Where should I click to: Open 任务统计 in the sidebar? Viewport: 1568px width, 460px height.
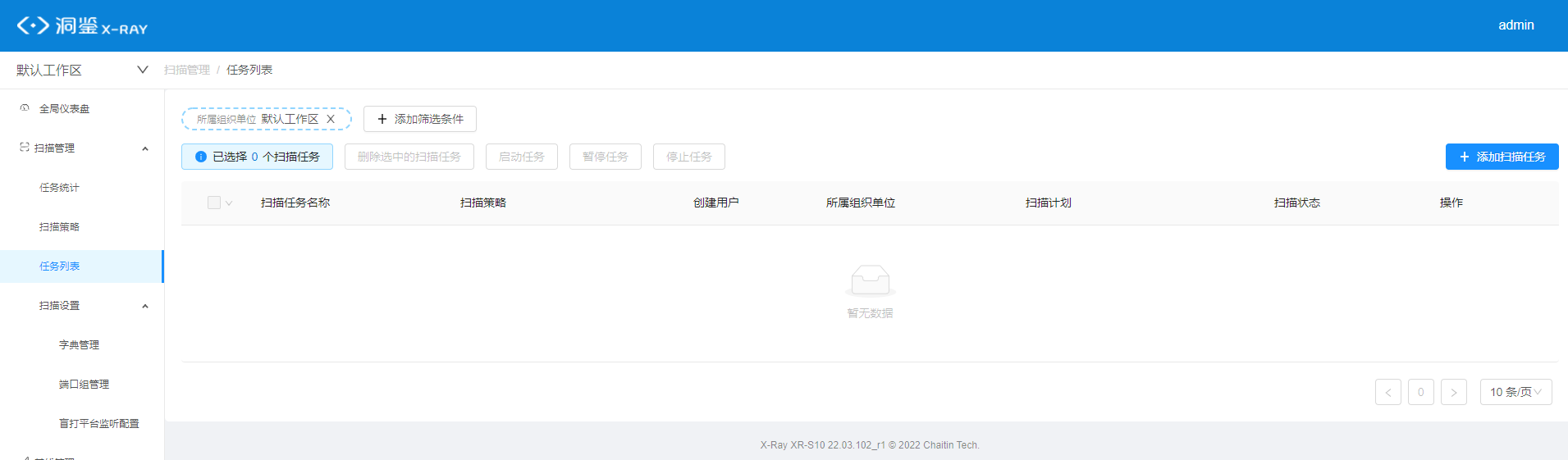pos(59,188)
